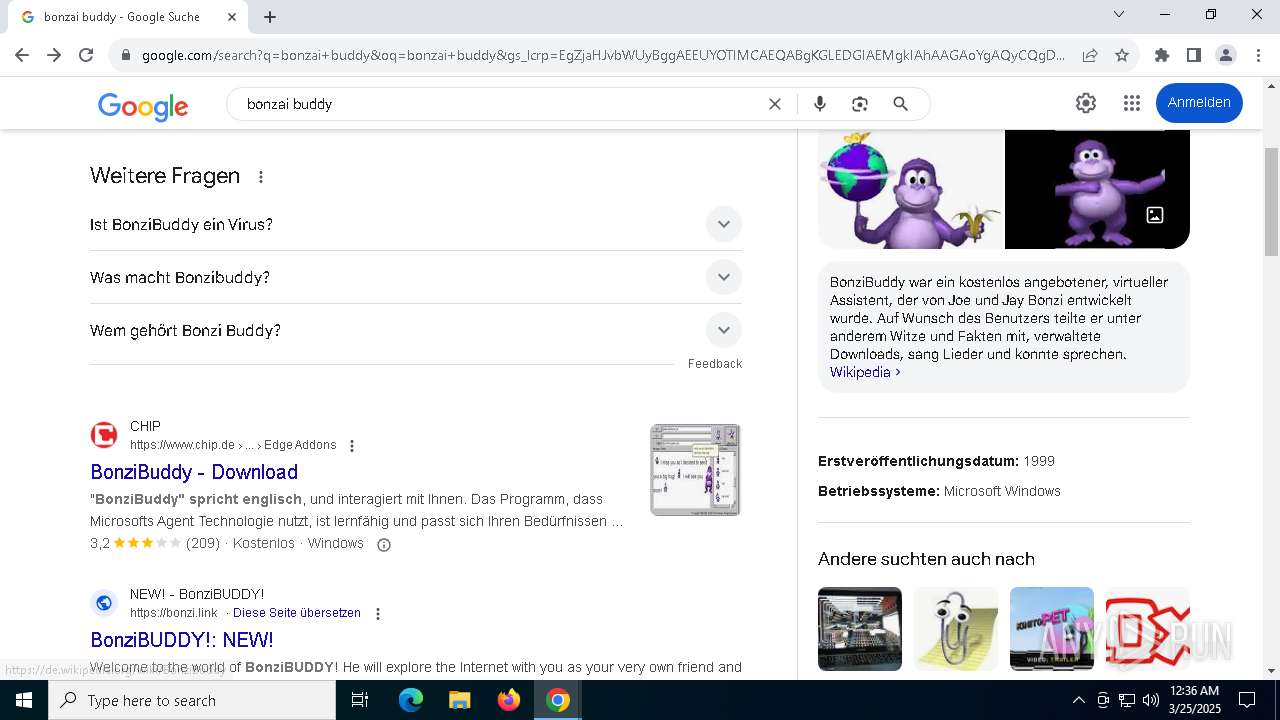Show rating info icon next to Windows
The height and width of the screenshot is (720, 1280).
coord(383,545)
